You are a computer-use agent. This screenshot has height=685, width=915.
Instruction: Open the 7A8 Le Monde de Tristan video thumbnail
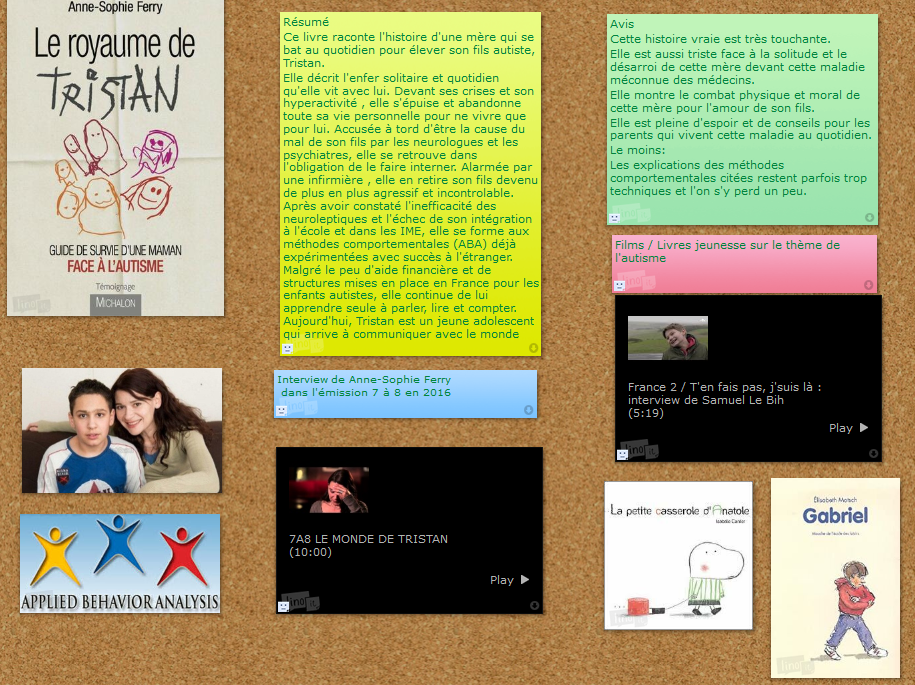[329, 490]
